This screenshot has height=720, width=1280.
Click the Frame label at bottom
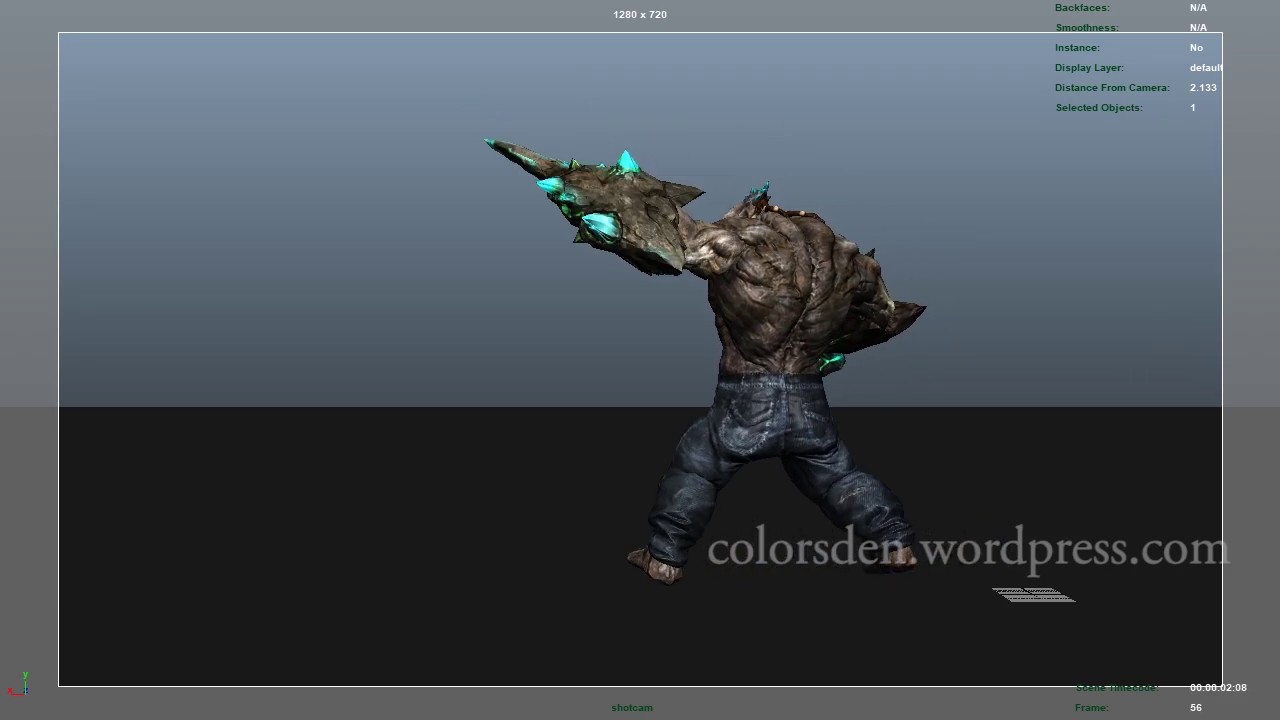[1091, 708]
